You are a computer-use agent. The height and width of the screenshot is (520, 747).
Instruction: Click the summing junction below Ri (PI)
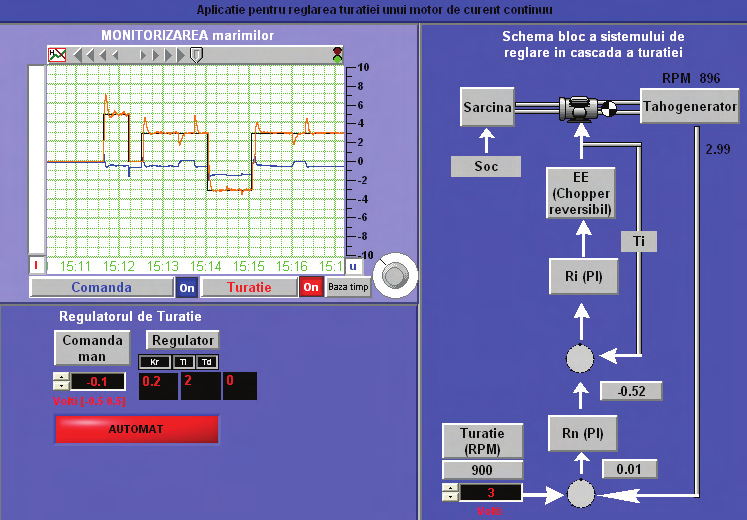(x=579, y=357)
